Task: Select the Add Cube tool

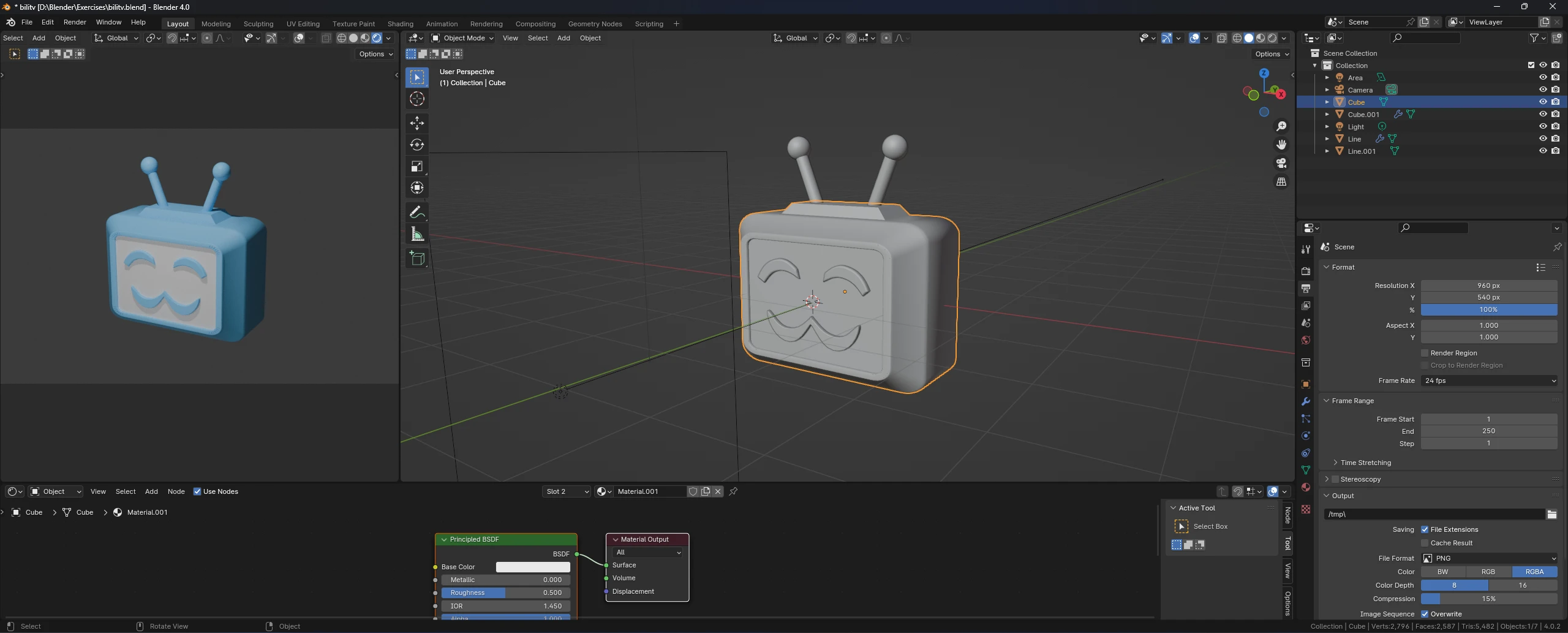Action: pyautogui.click(x=417, y=259)
